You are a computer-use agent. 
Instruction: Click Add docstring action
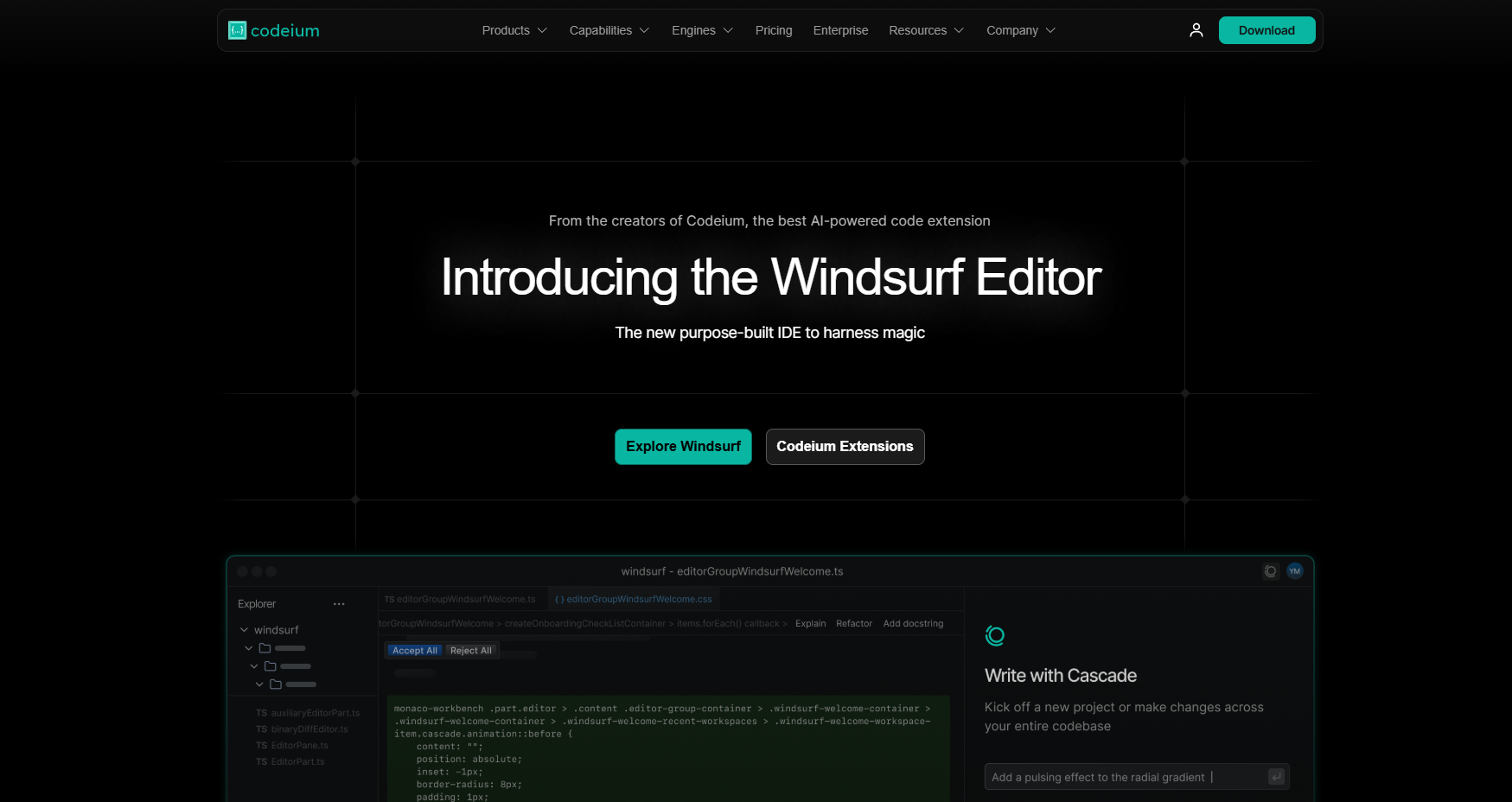[913, 623]
